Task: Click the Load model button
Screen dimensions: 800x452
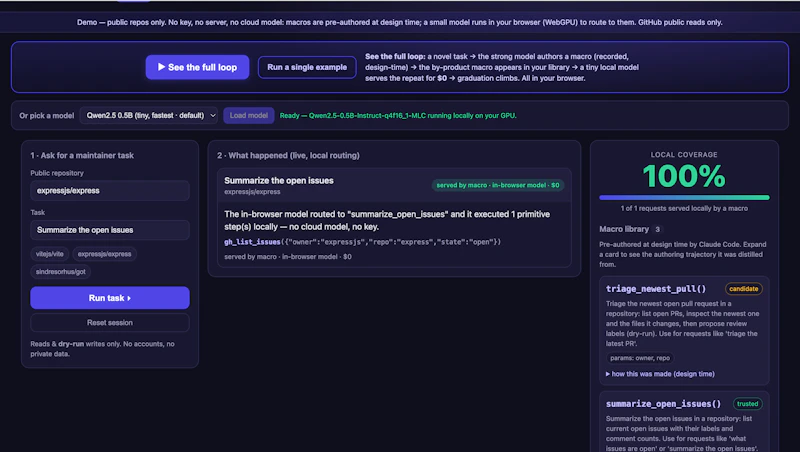Action: click(x=248, y=115)
